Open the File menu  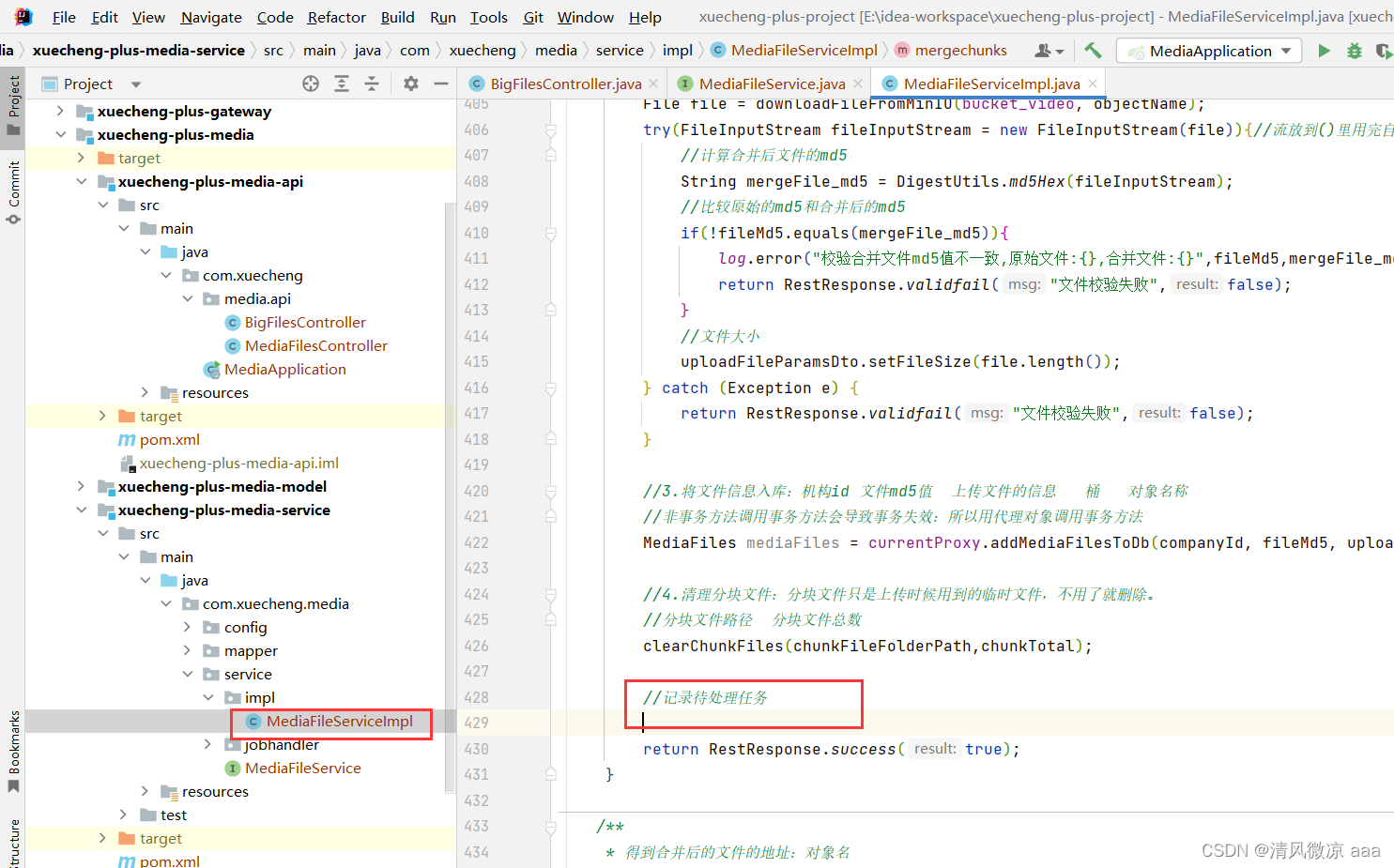tap(64, 17)
